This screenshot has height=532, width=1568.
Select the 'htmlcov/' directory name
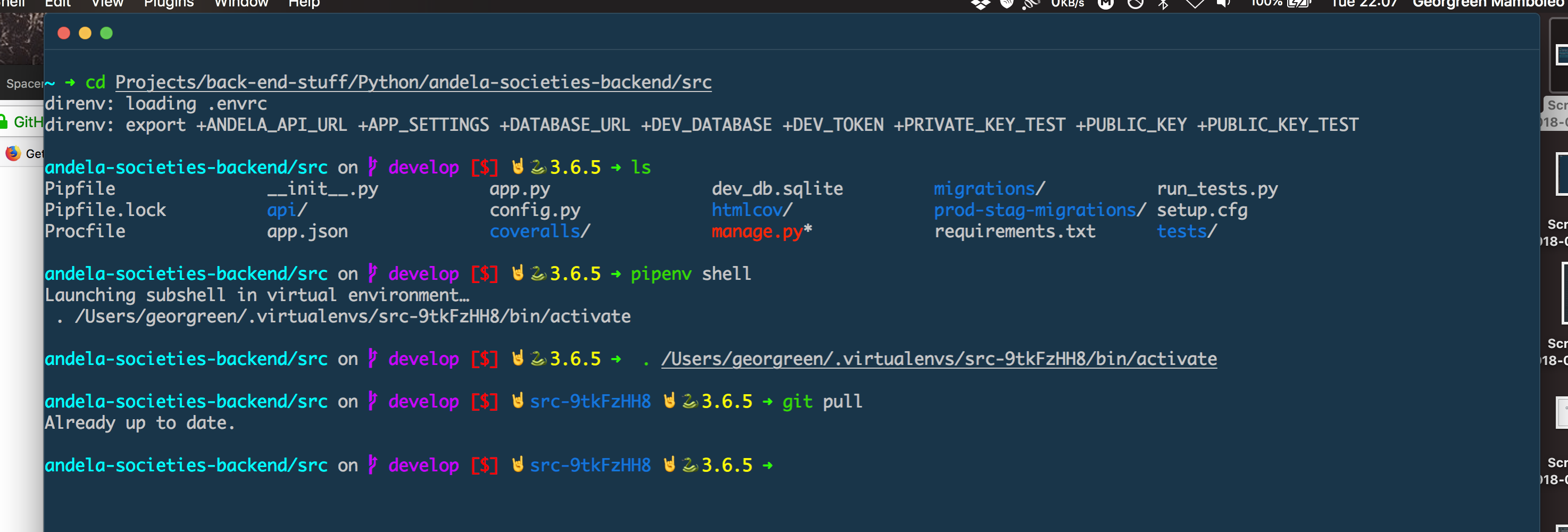point(752,210)
